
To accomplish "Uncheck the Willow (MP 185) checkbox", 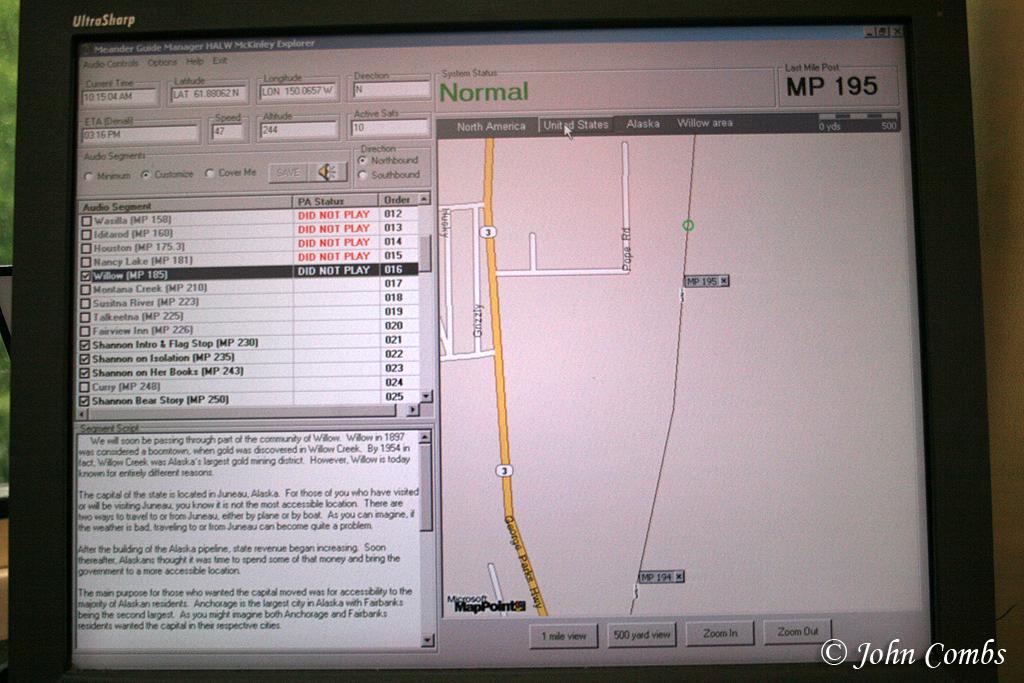I will pos(86,276).
